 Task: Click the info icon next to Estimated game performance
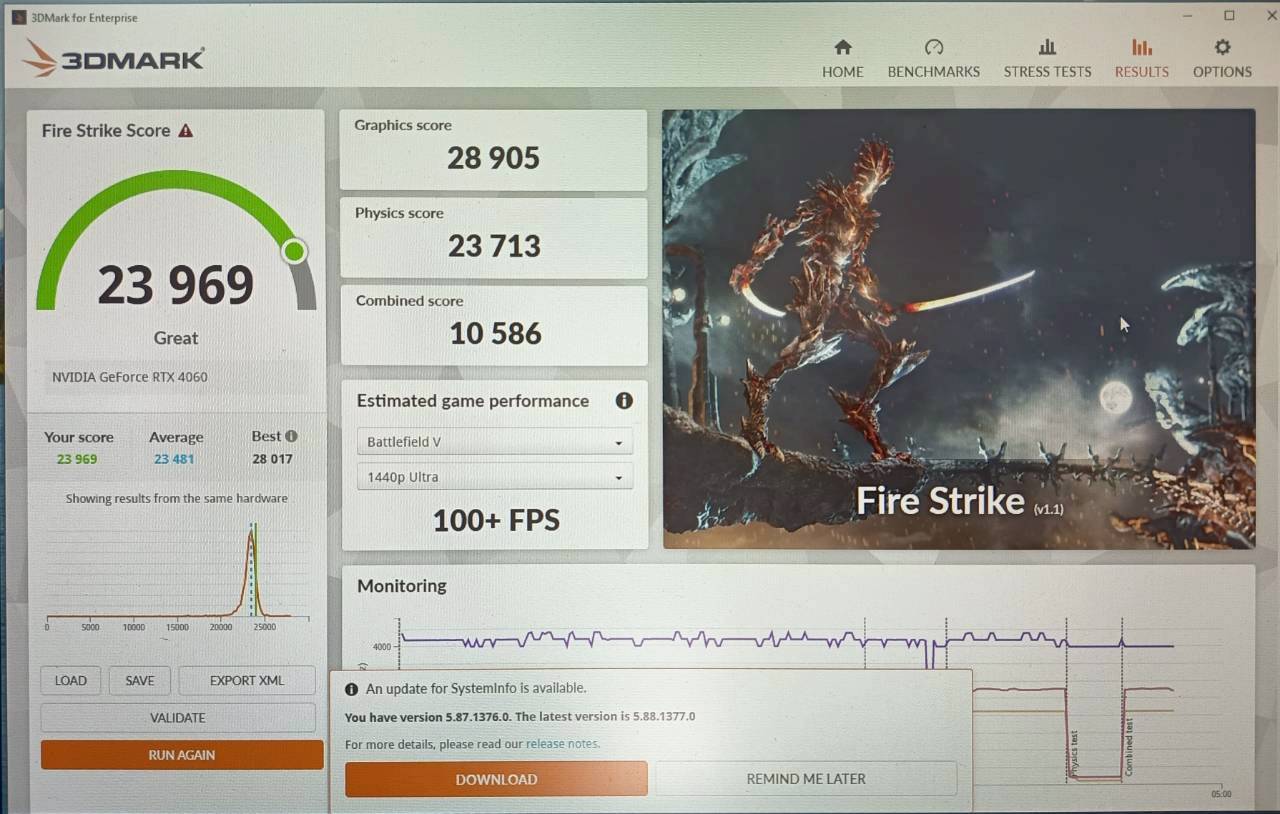[624, 401]
